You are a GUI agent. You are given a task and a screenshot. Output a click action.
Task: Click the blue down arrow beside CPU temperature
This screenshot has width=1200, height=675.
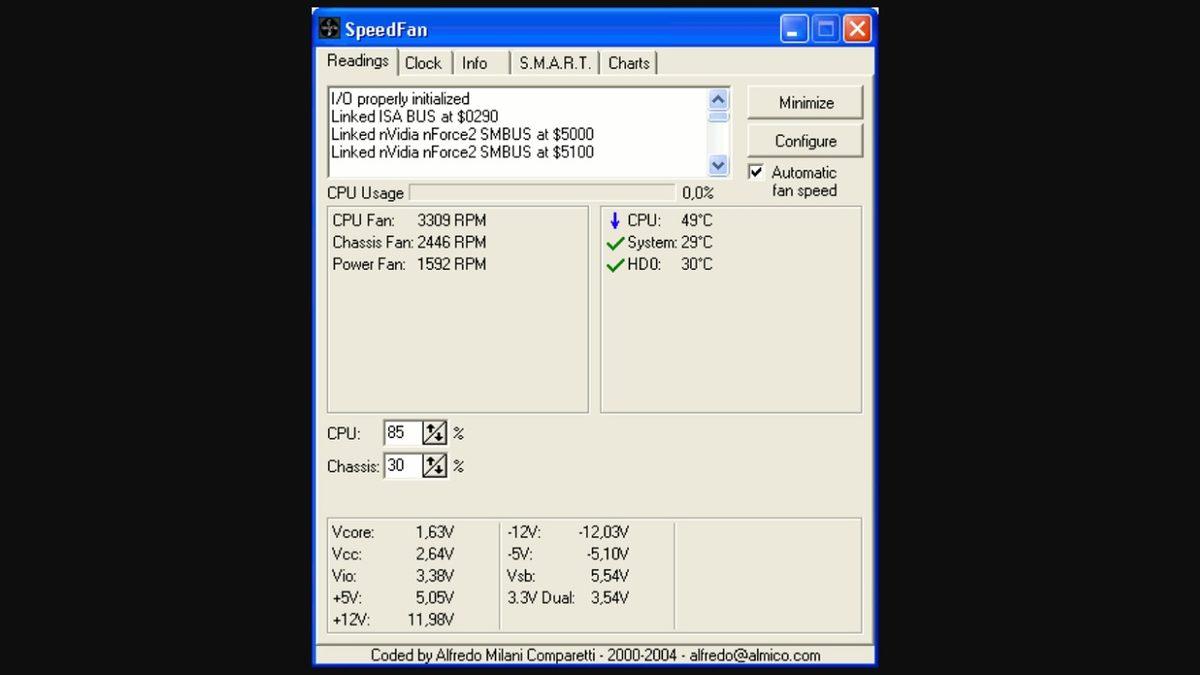[x=615, y=220]
